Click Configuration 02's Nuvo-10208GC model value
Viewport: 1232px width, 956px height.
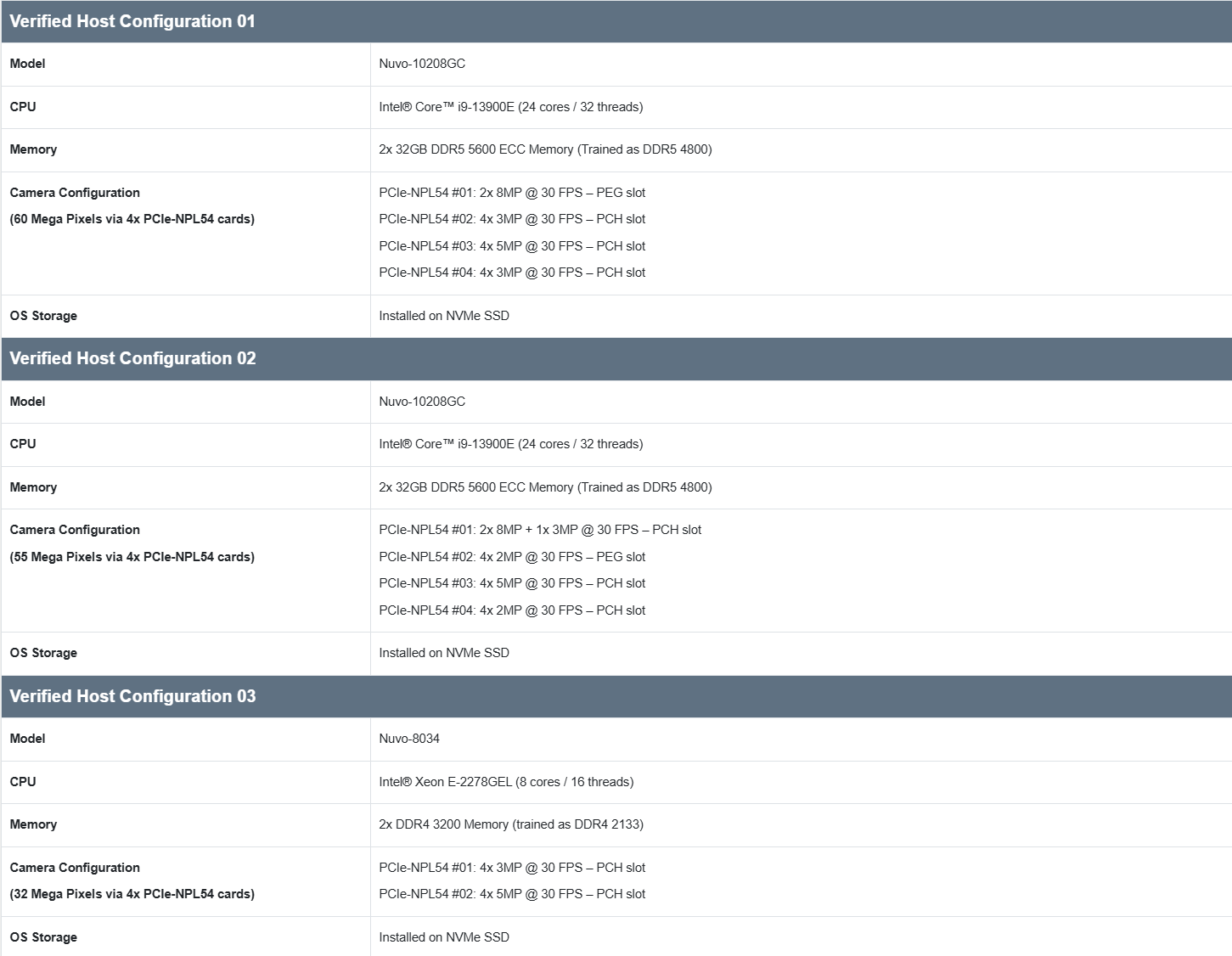tap(422, 402)
